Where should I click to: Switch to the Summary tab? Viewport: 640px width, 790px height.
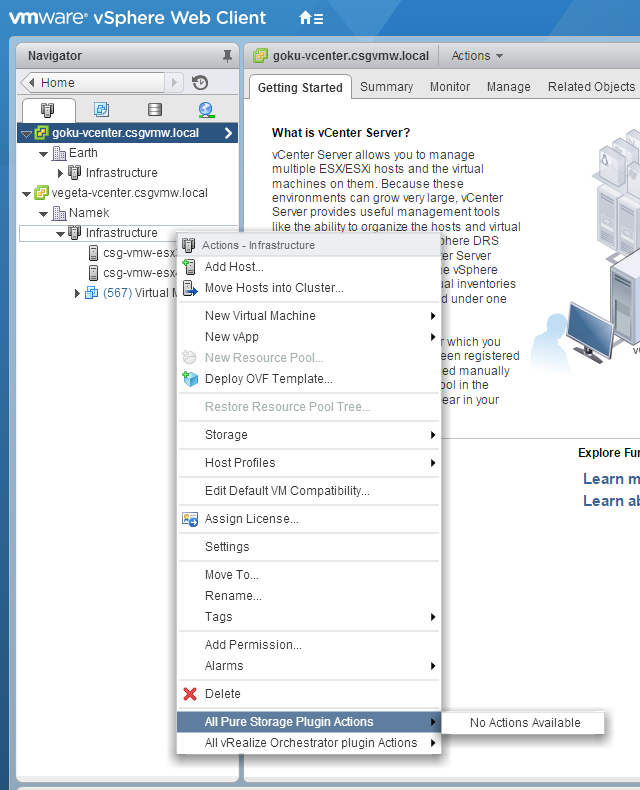pos(387,87)
